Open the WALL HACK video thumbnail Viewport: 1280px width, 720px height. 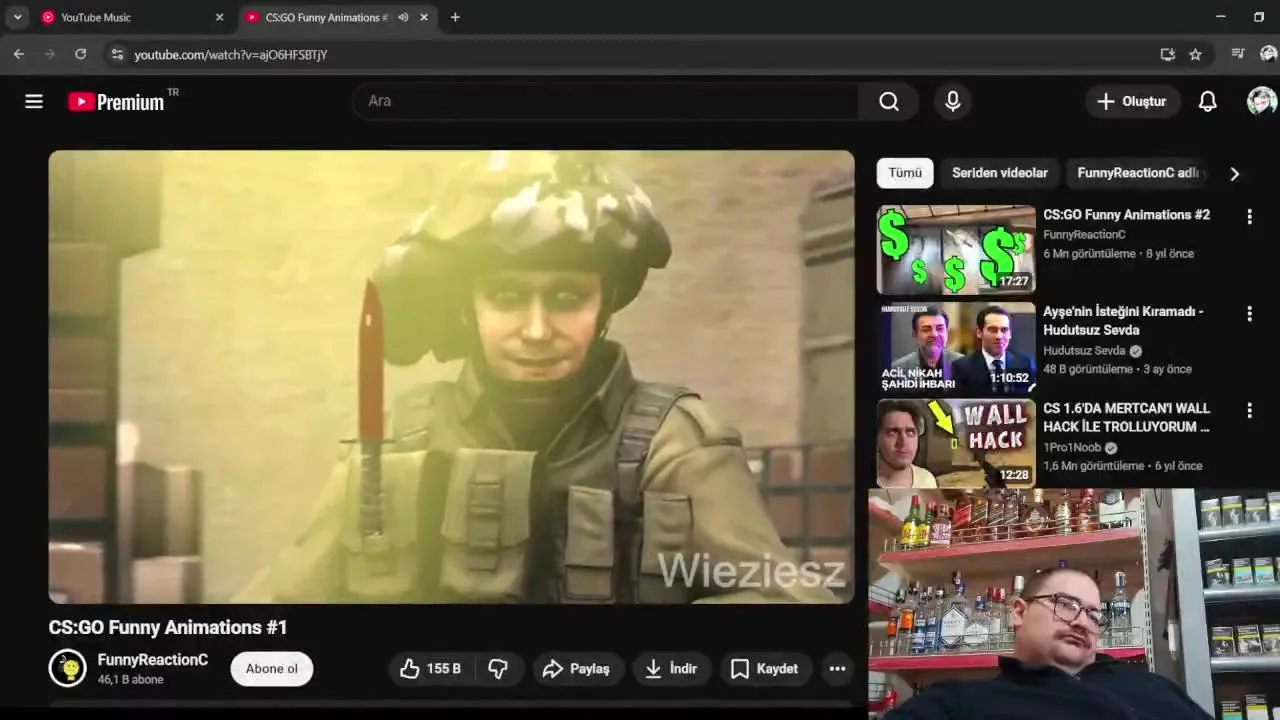click(956, 443)
